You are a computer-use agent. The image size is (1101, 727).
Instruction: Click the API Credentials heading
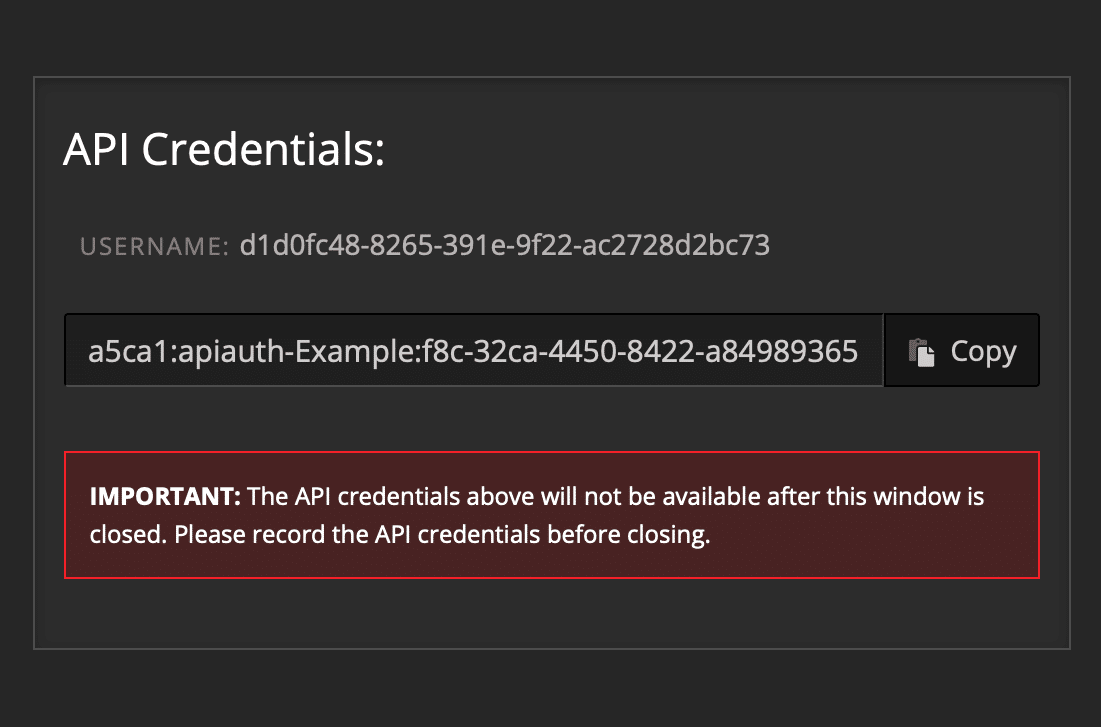[224, 150]
